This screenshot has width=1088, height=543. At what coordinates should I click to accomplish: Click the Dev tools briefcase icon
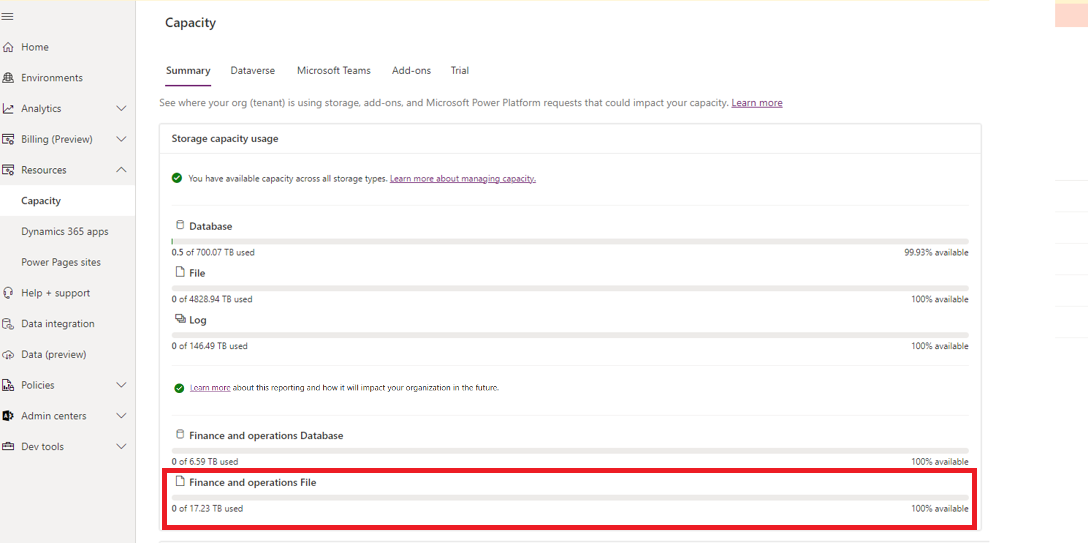coord(8,447)
